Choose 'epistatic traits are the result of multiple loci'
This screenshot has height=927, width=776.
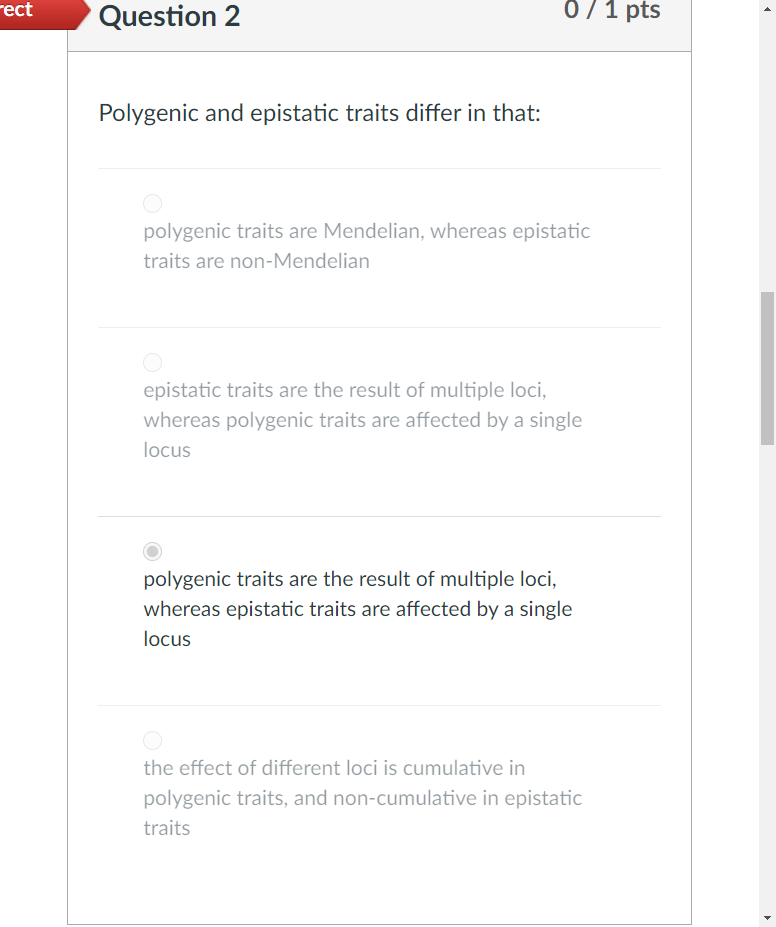152,362
